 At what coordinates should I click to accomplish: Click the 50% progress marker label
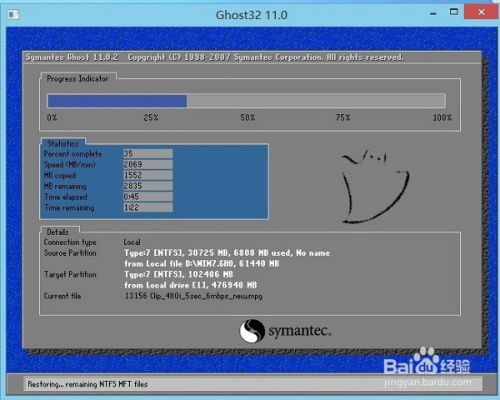248,118
